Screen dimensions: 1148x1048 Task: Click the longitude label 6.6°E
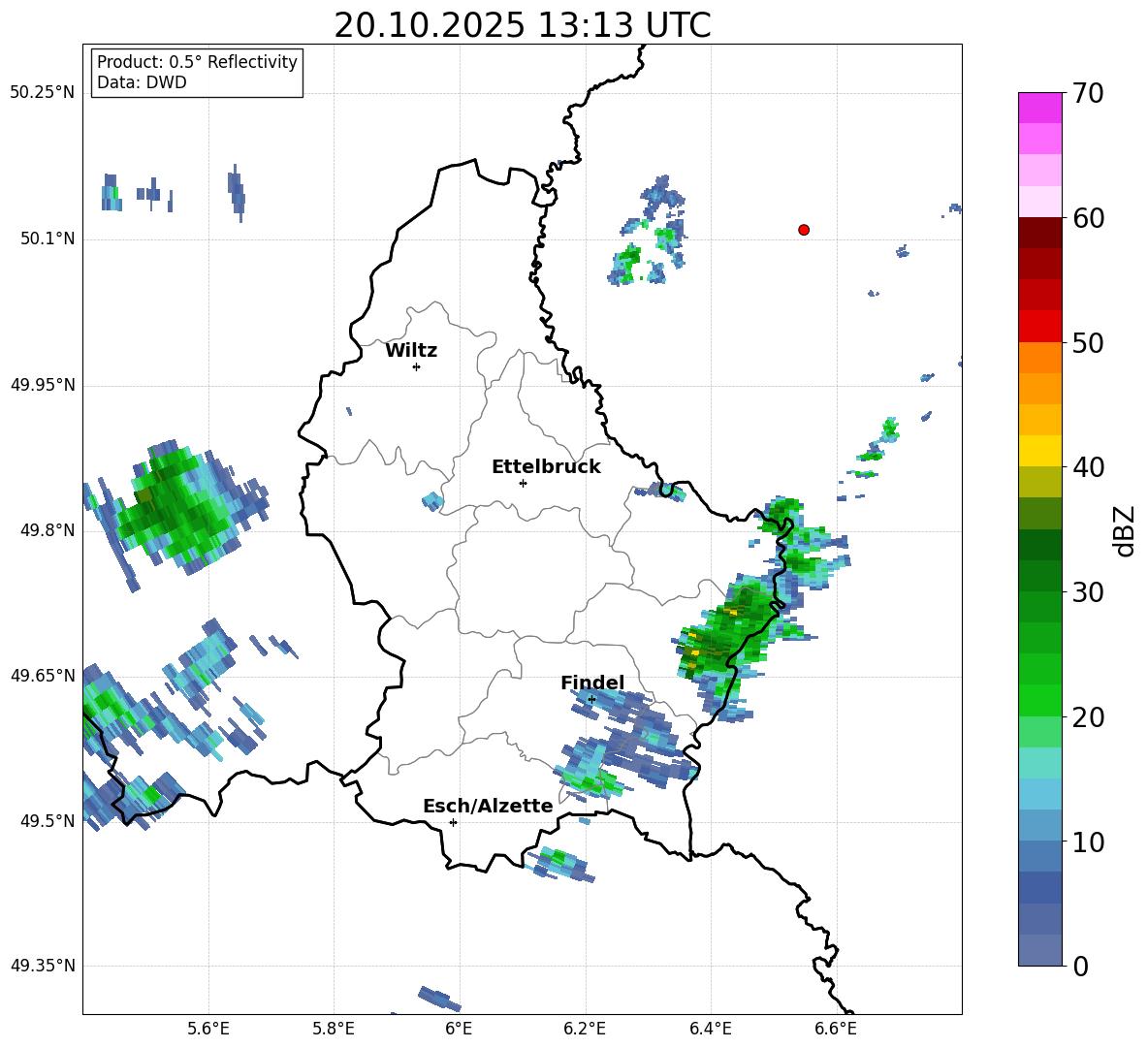tap(836, 1029)
